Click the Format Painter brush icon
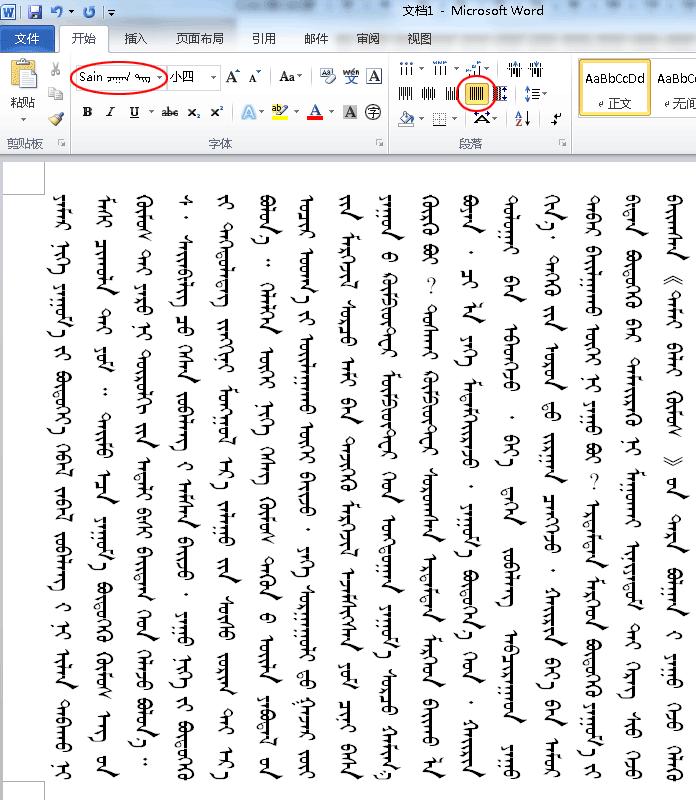Viewport: 696px width, 800px height. 56,119
